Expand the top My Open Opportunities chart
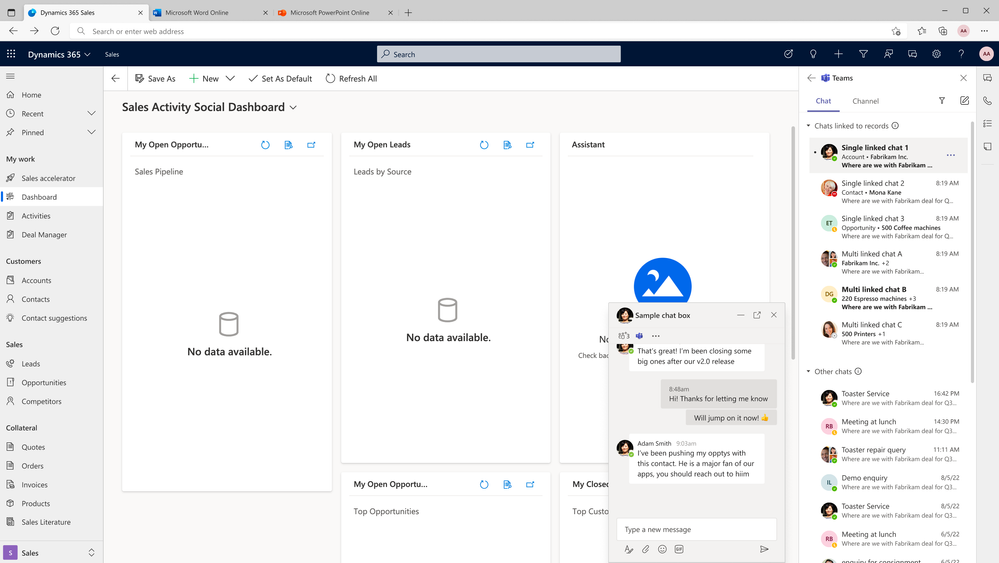The image size is (999, 563). [311, 145]
